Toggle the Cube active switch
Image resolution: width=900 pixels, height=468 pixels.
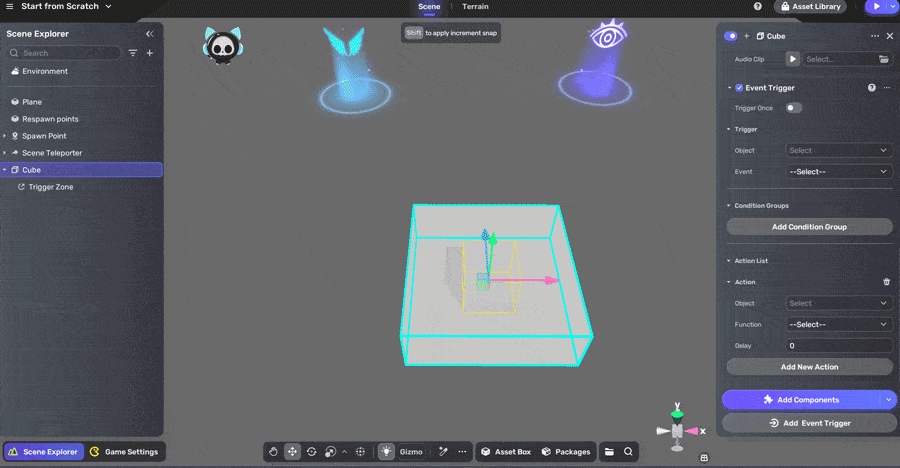tap(731, 36)
